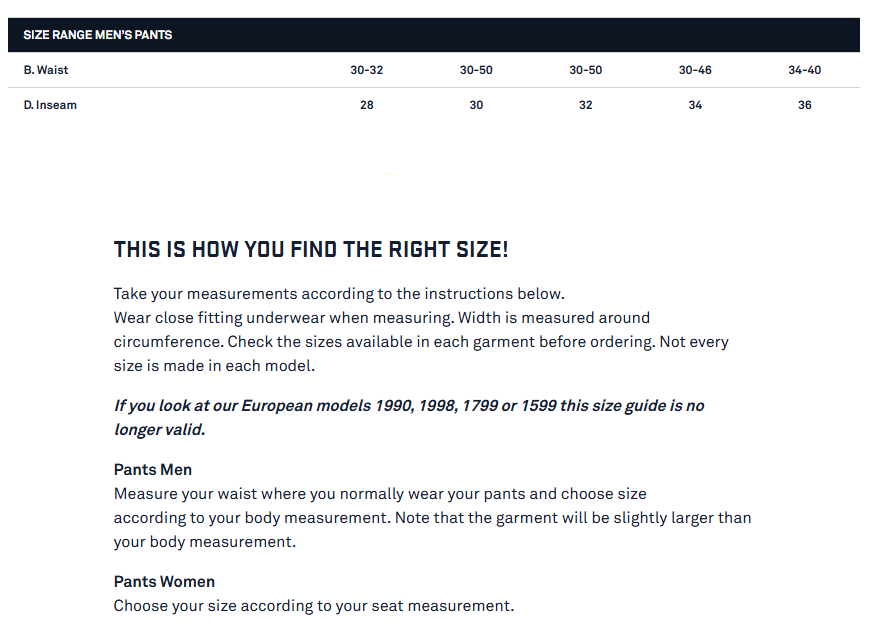Click the 30-50 waist above inseam 30

[476, 71]
